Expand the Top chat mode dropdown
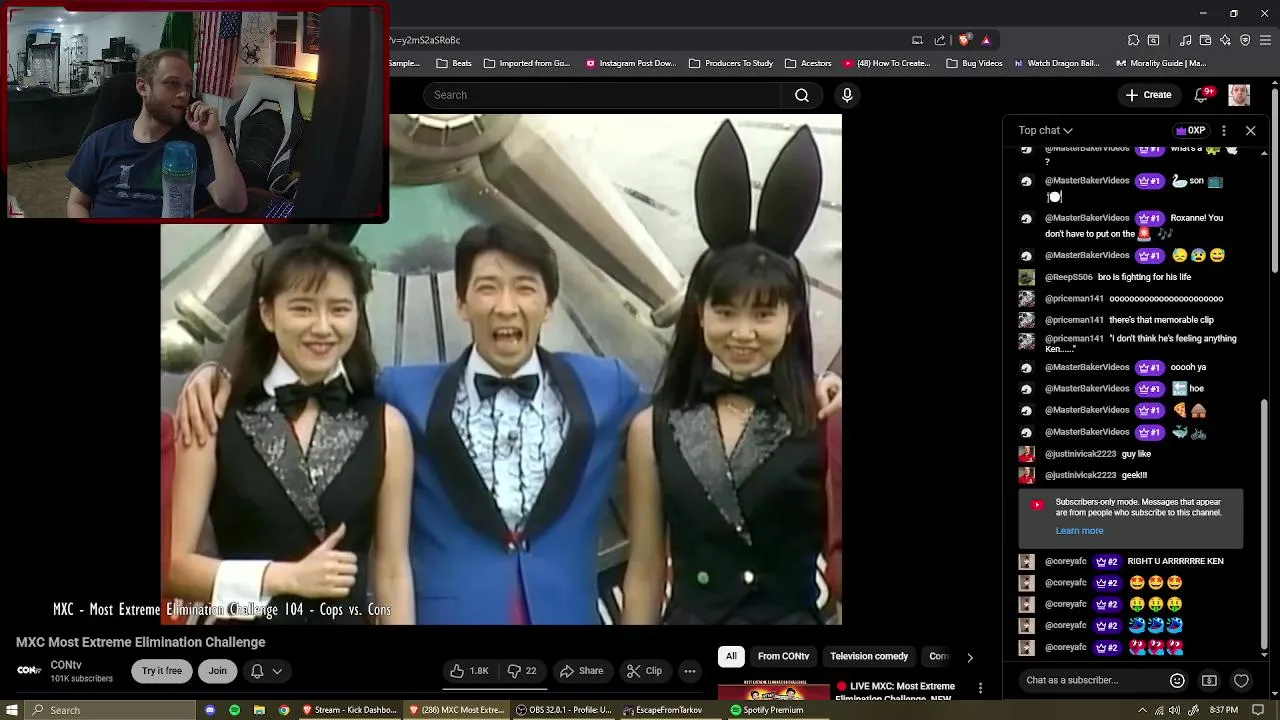The height and width of the screenshot is (720, 1280). pos(1045,130)
